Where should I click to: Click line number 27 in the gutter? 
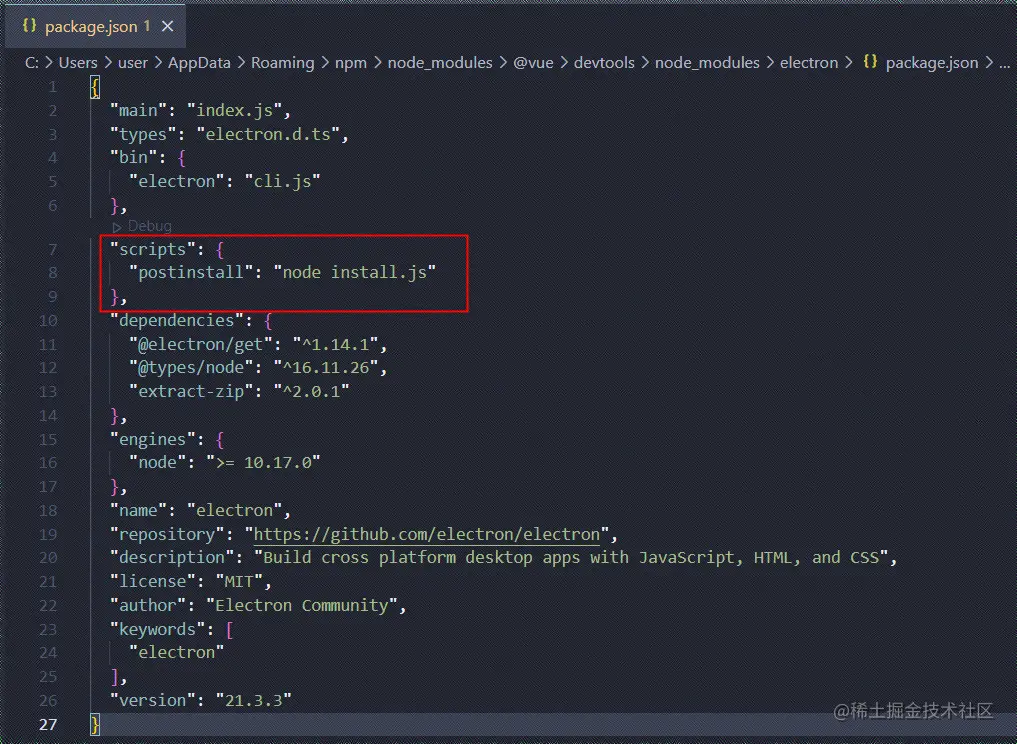point(48,724)
